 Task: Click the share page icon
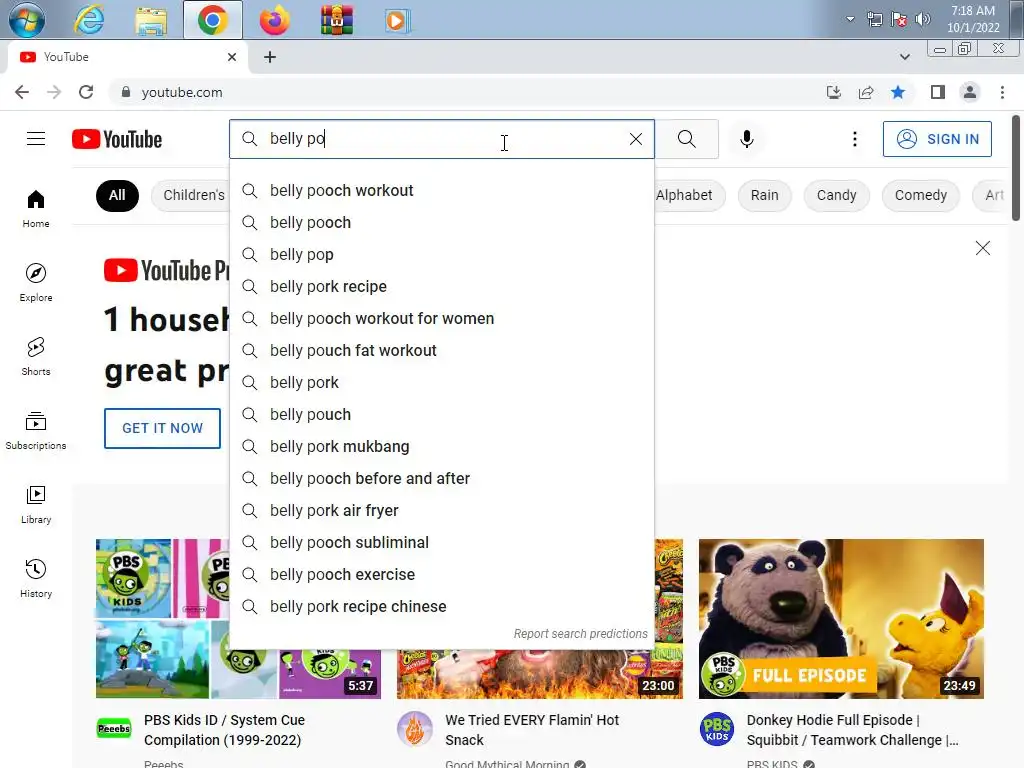[866, 93]
